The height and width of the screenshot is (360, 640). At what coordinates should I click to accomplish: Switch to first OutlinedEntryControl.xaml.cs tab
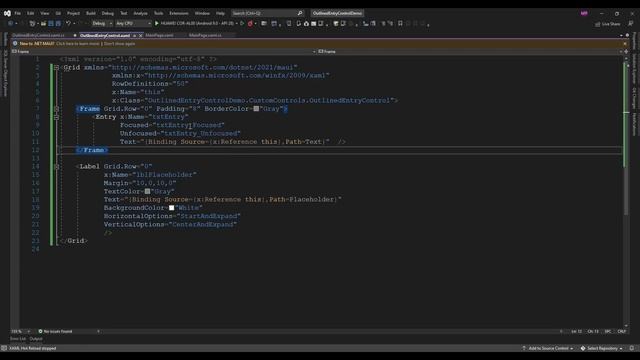(38, 36)
